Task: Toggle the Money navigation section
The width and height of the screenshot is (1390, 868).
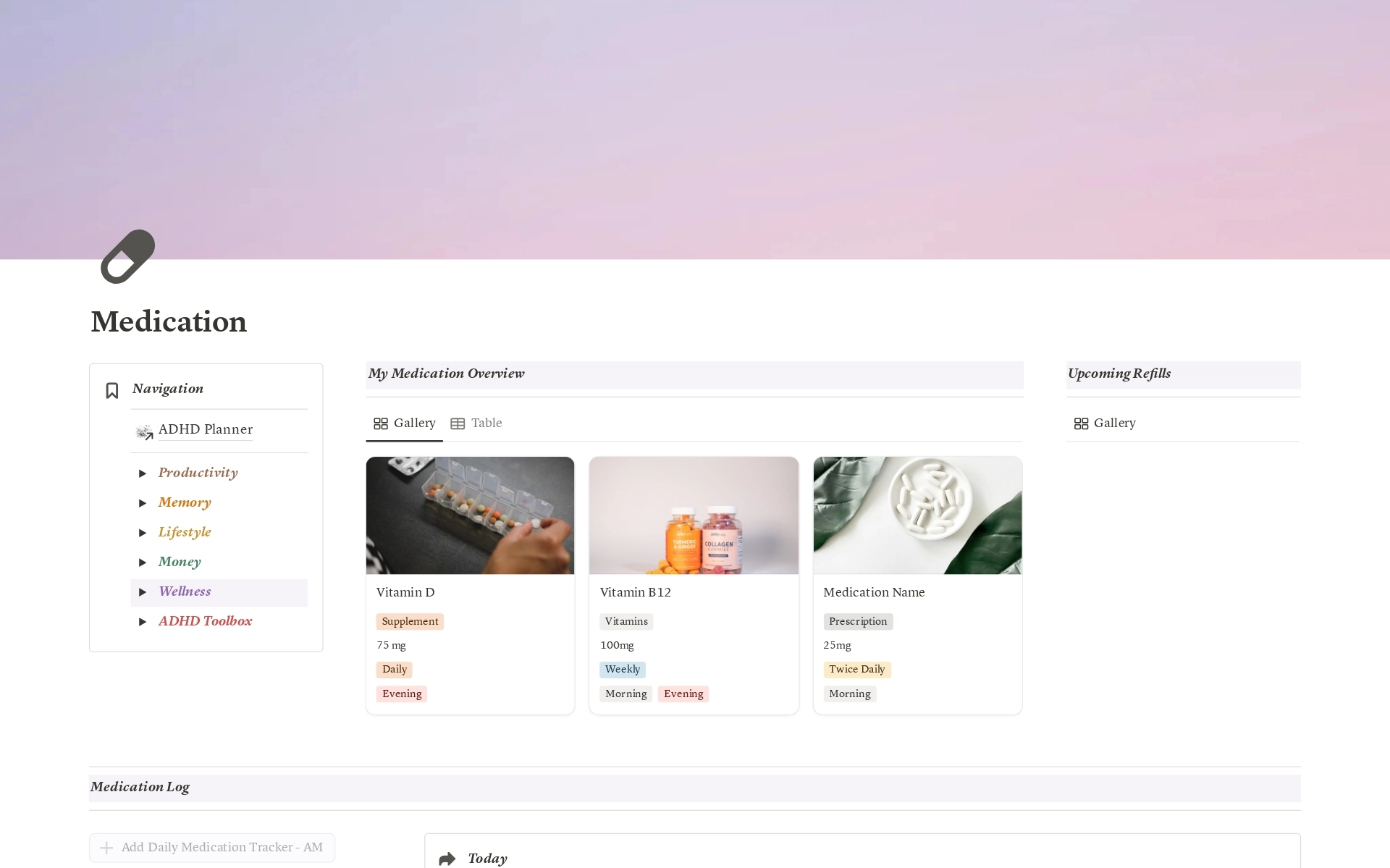Action: point(144,562)
